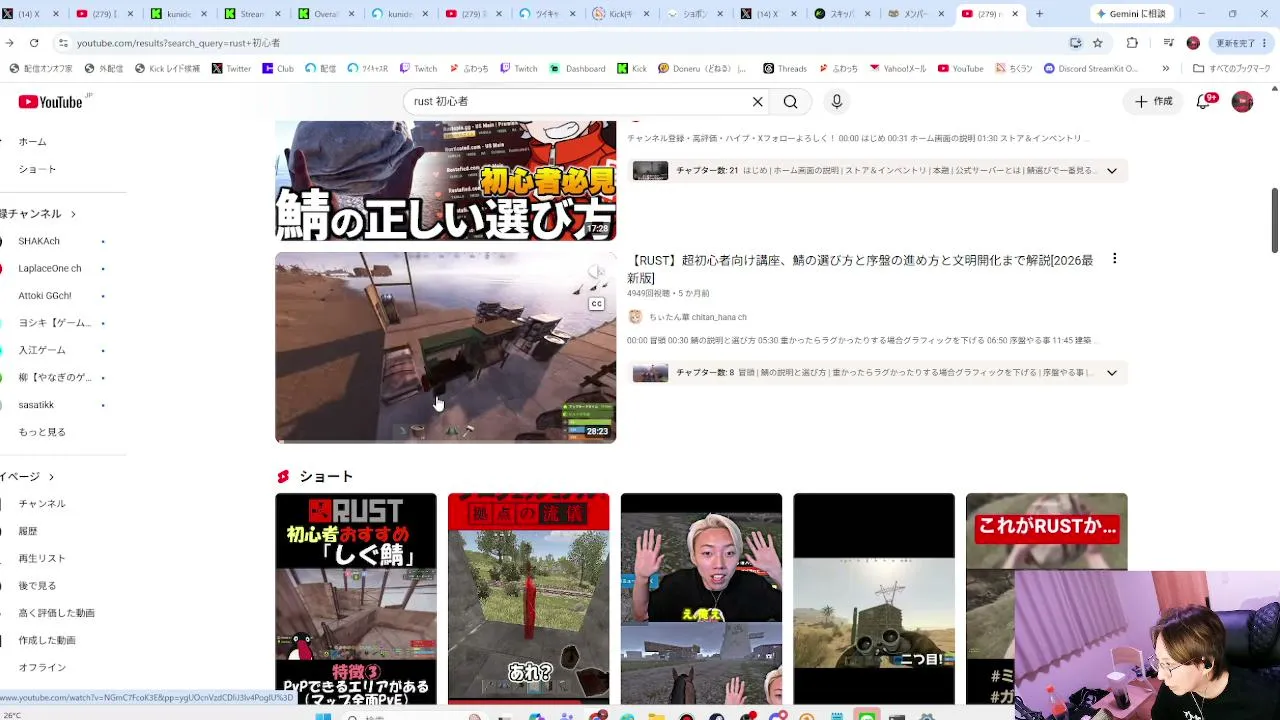
Task: Click the browser address bar URL
Action: (x=178, y=43)
